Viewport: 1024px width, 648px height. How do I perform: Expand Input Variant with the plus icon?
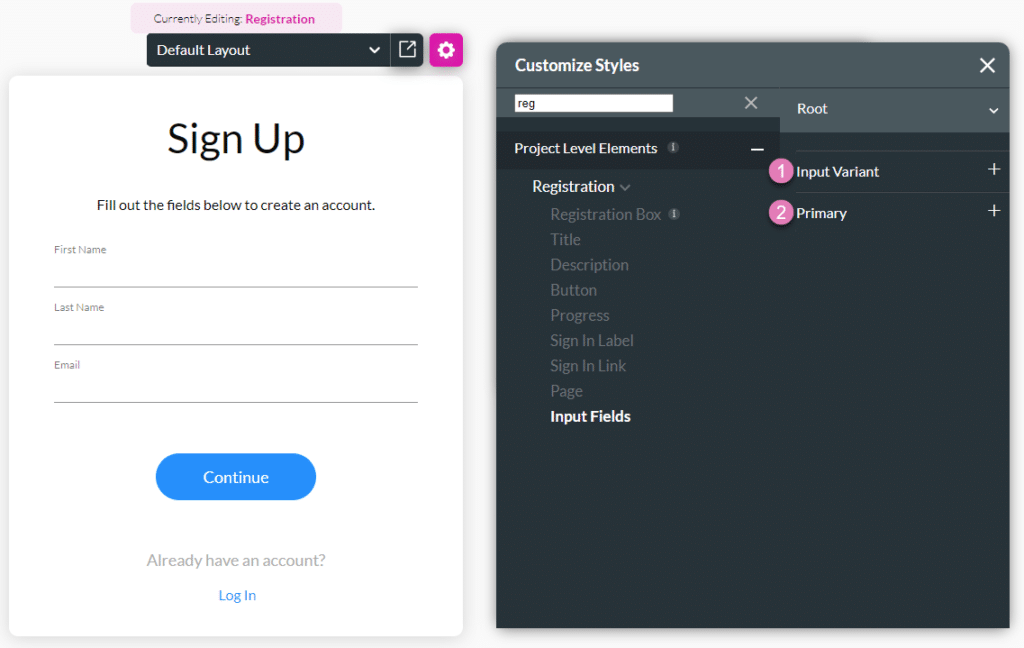point(994,169)
